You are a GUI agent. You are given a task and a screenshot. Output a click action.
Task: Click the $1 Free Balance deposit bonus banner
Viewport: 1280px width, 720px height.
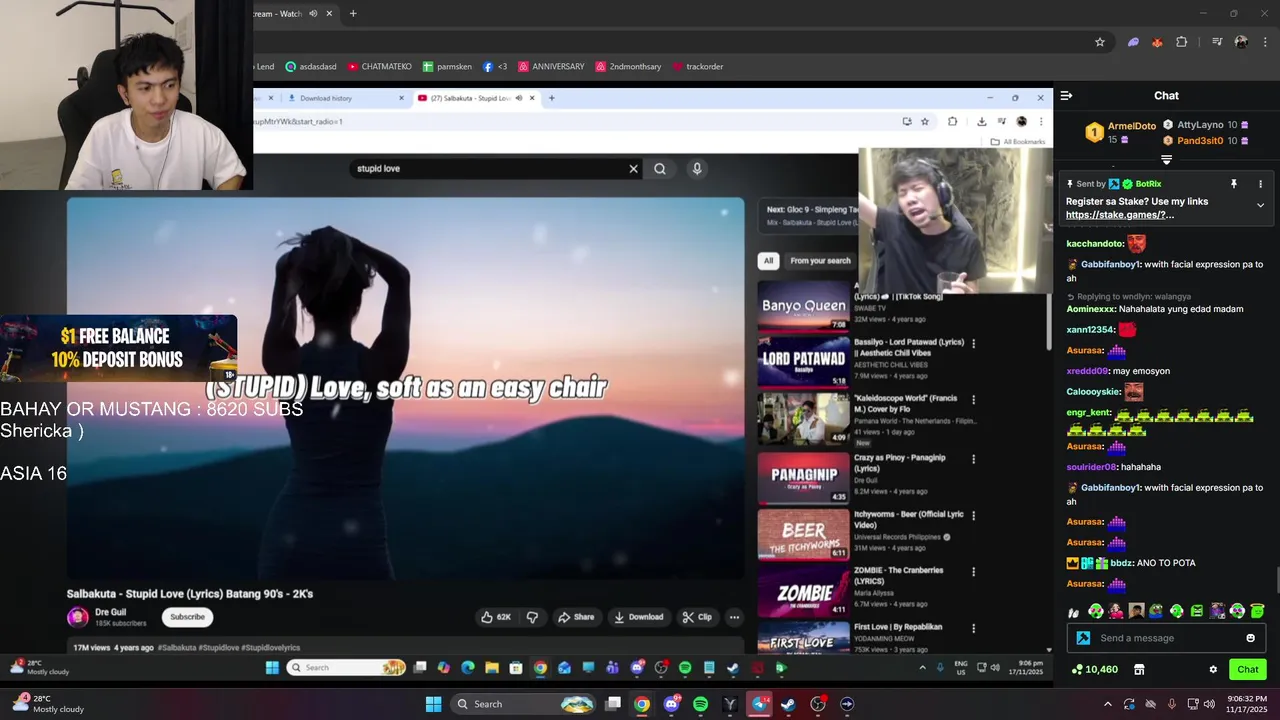(118, 348)
